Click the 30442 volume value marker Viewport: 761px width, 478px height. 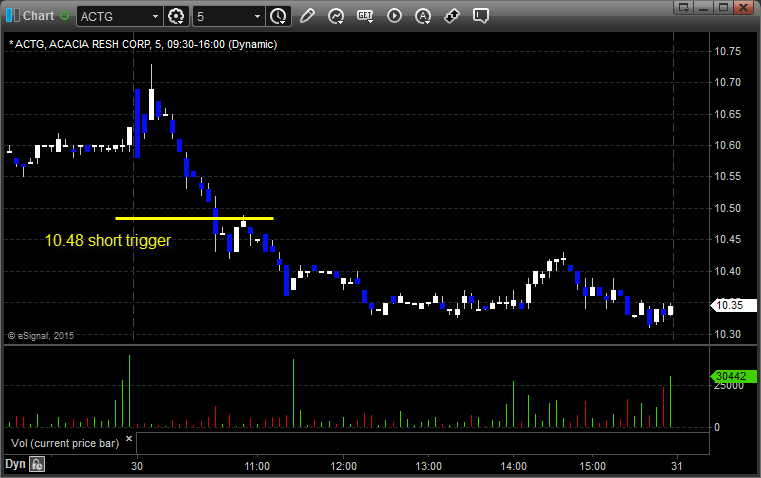coord(733,376)
